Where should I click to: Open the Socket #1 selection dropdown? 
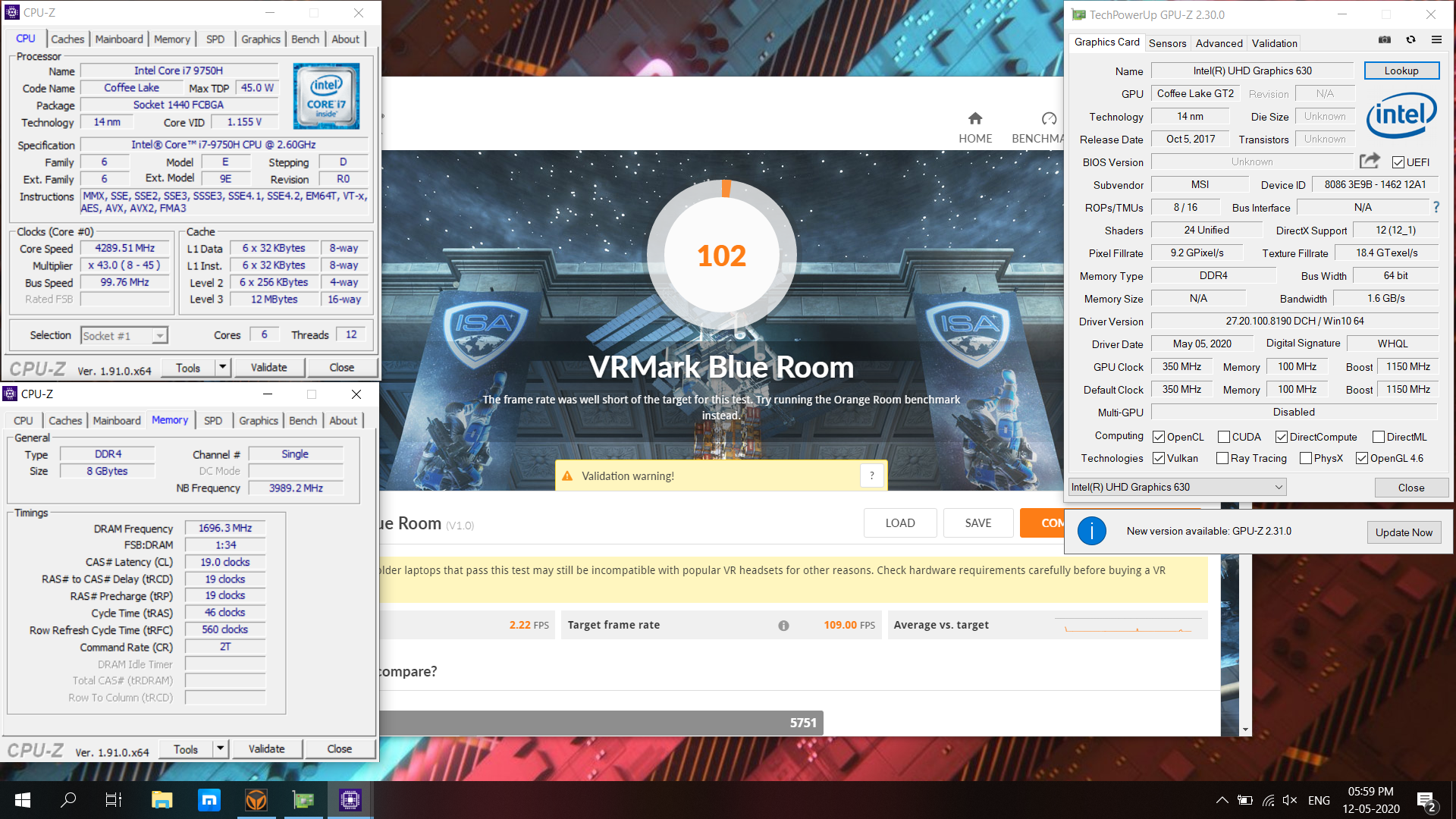[x=124, y=335]
